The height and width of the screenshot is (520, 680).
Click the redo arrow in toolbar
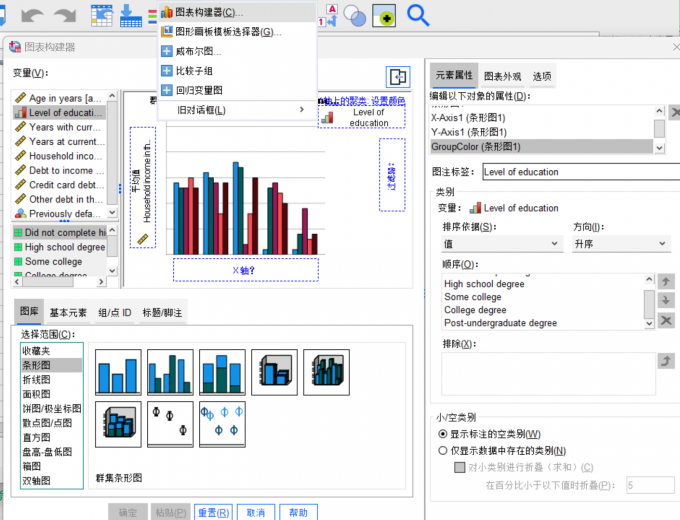pos(65,16)
